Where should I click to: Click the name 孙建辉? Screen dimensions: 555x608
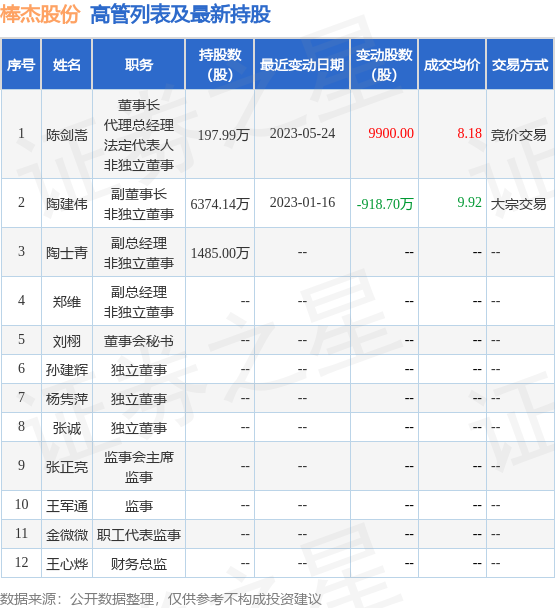tap(67, 370)
